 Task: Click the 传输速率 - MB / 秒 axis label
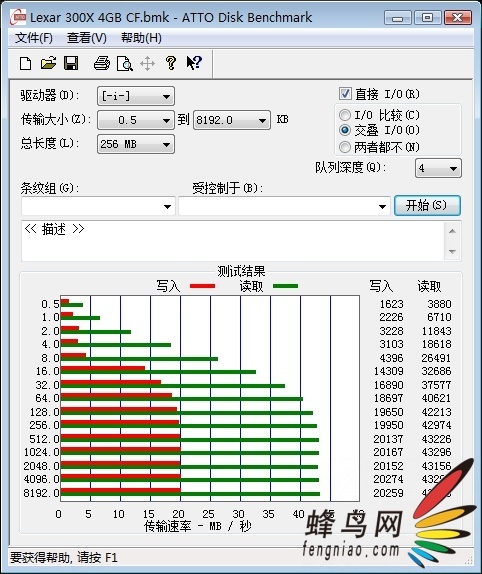coord(198,526)
